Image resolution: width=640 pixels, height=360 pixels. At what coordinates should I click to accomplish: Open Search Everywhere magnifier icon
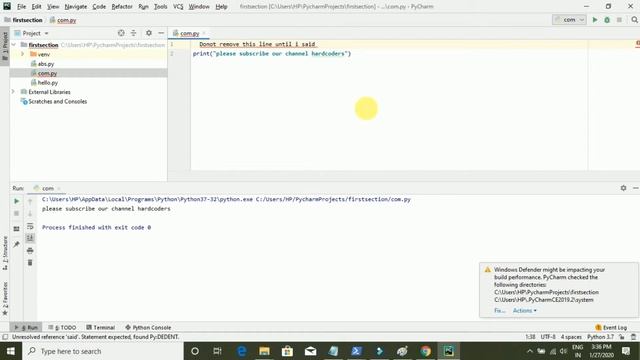634,20
